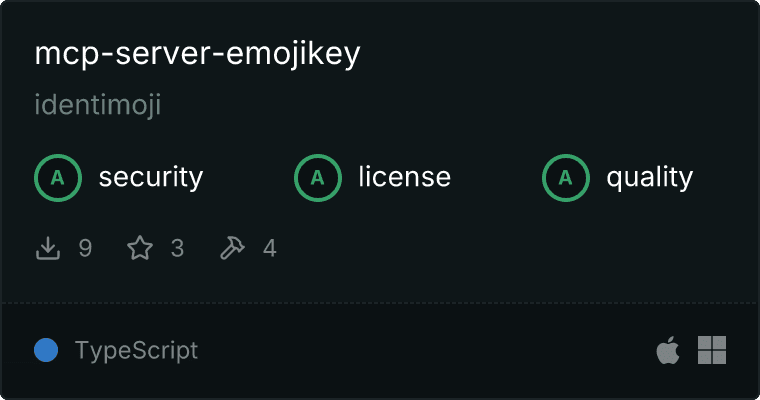Open the mcp-server-emojikey title
This screenshot has height=400, width=760.
197,54
